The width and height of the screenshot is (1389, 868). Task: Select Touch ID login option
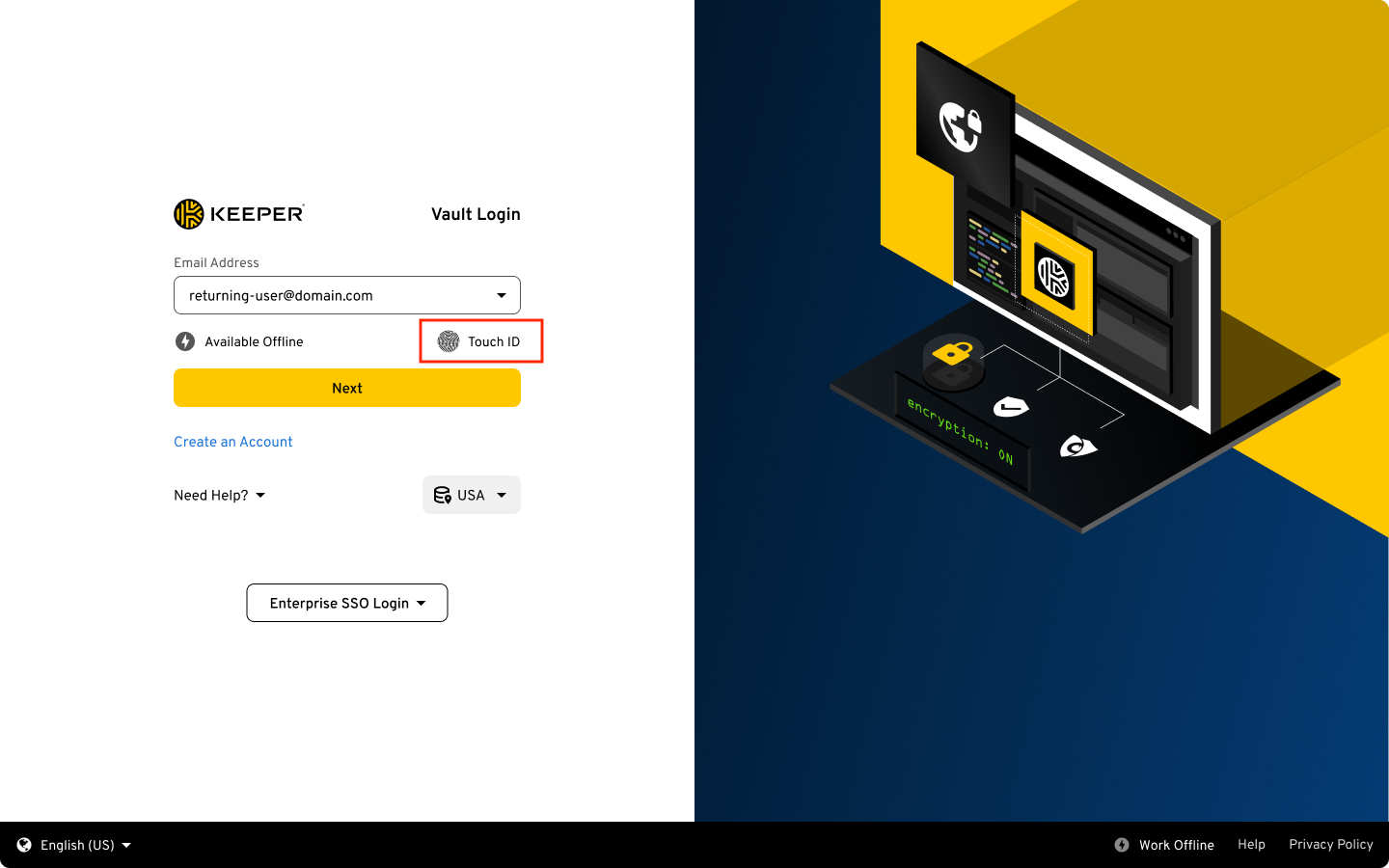[x=480, y=341]
